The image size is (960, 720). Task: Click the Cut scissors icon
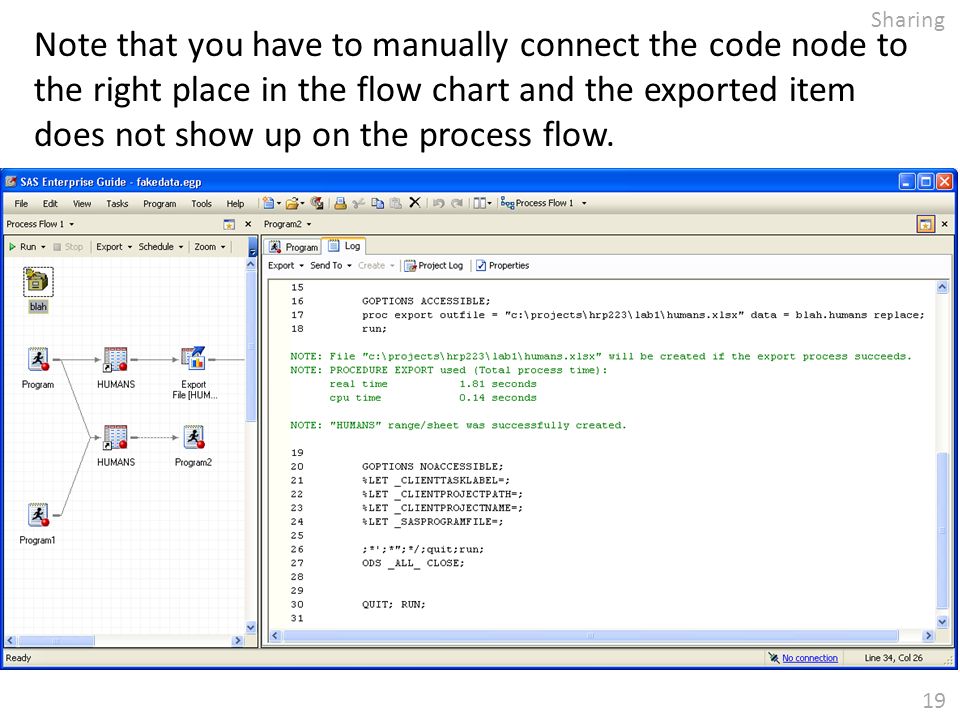pos(359,203)
